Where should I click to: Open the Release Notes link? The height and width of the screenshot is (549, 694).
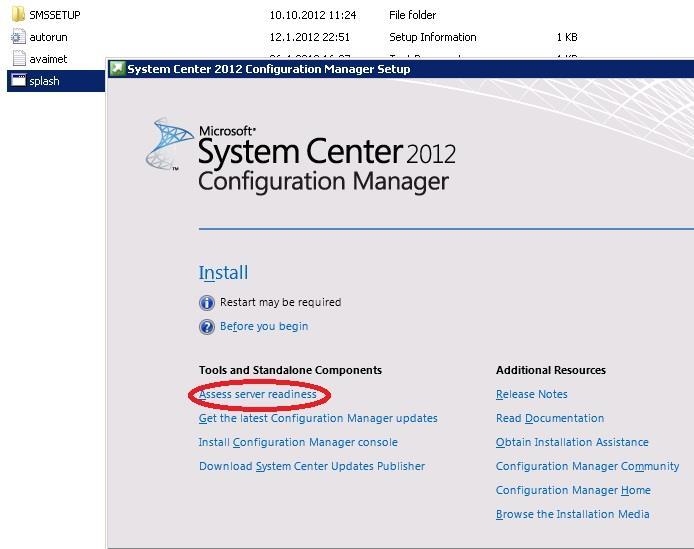click(532, 394)
